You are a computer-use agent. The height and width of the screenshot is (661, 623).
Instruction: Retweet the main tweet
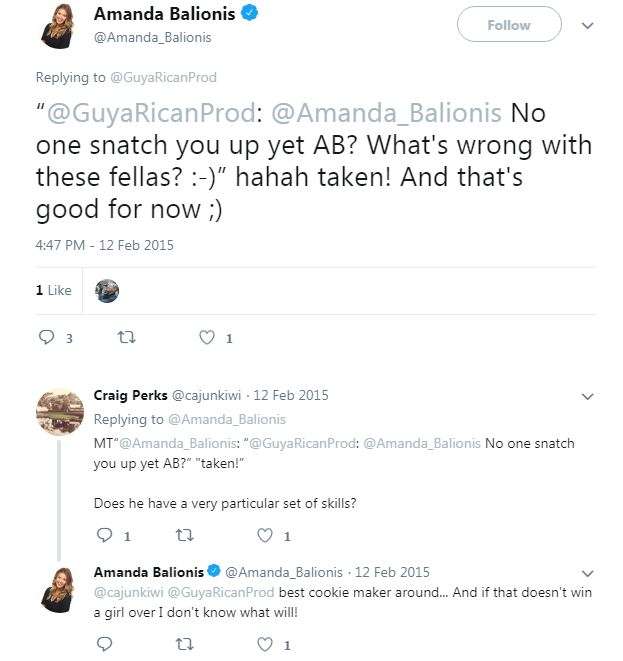tap(126, 338)
